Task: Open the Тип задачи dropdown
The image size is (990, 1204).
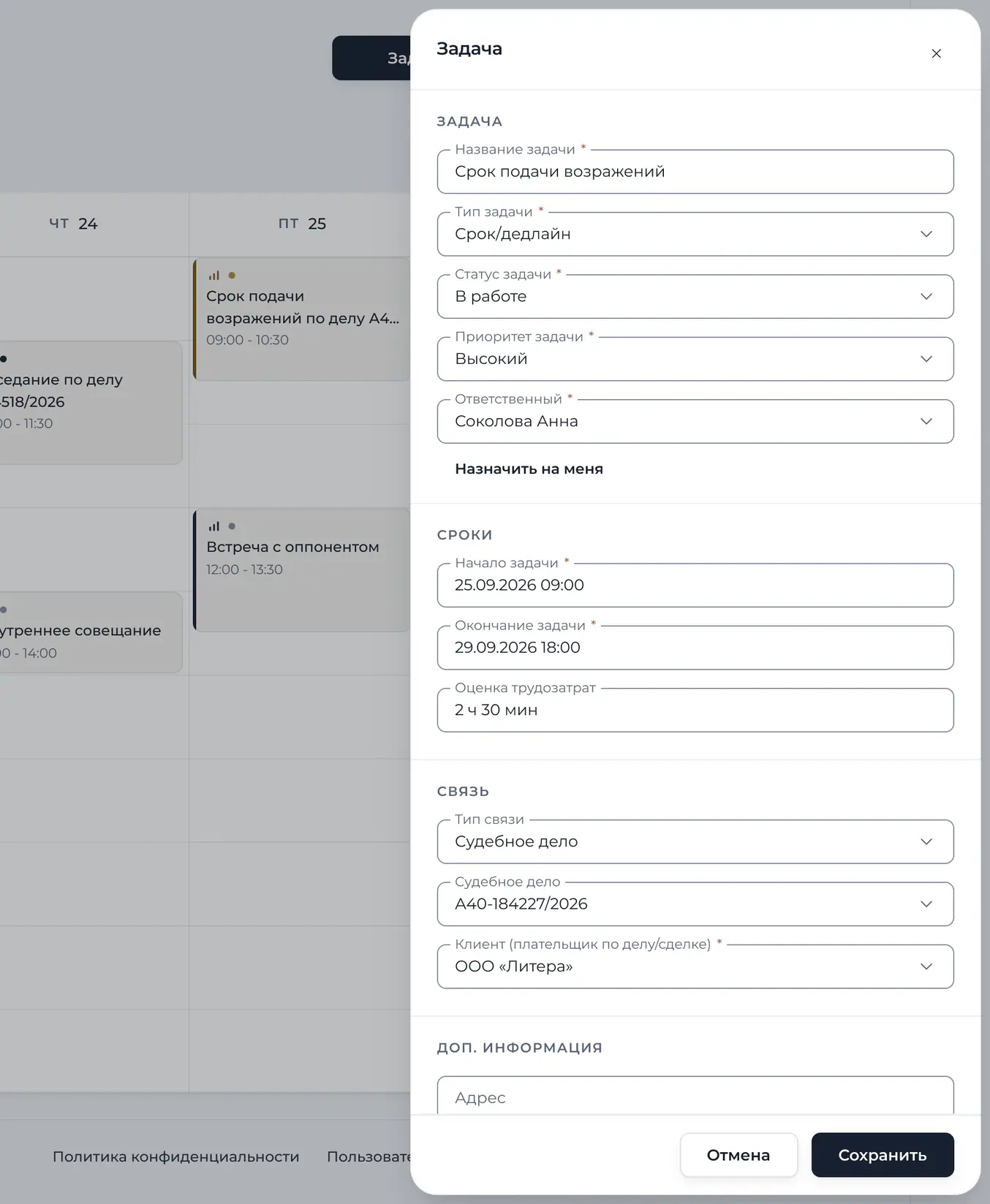Action: click(695, 234)
